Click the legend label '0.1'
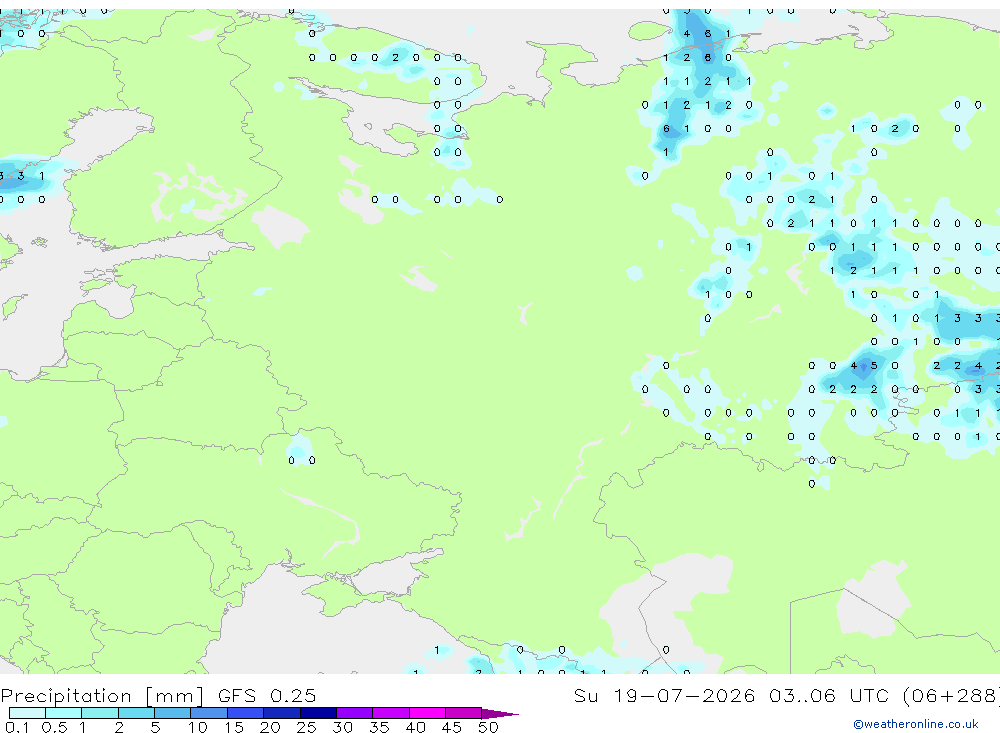 [x=17, y=727]
